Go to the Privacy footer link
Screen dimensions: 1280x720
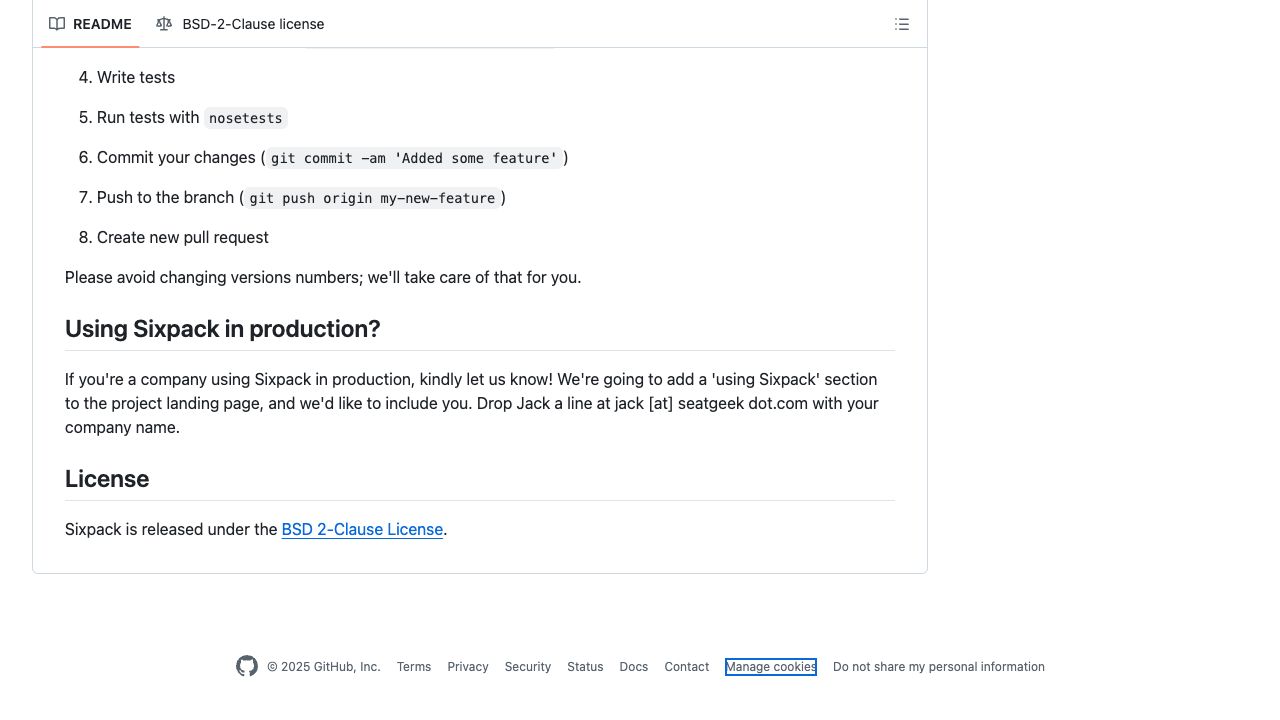(468, 667)
